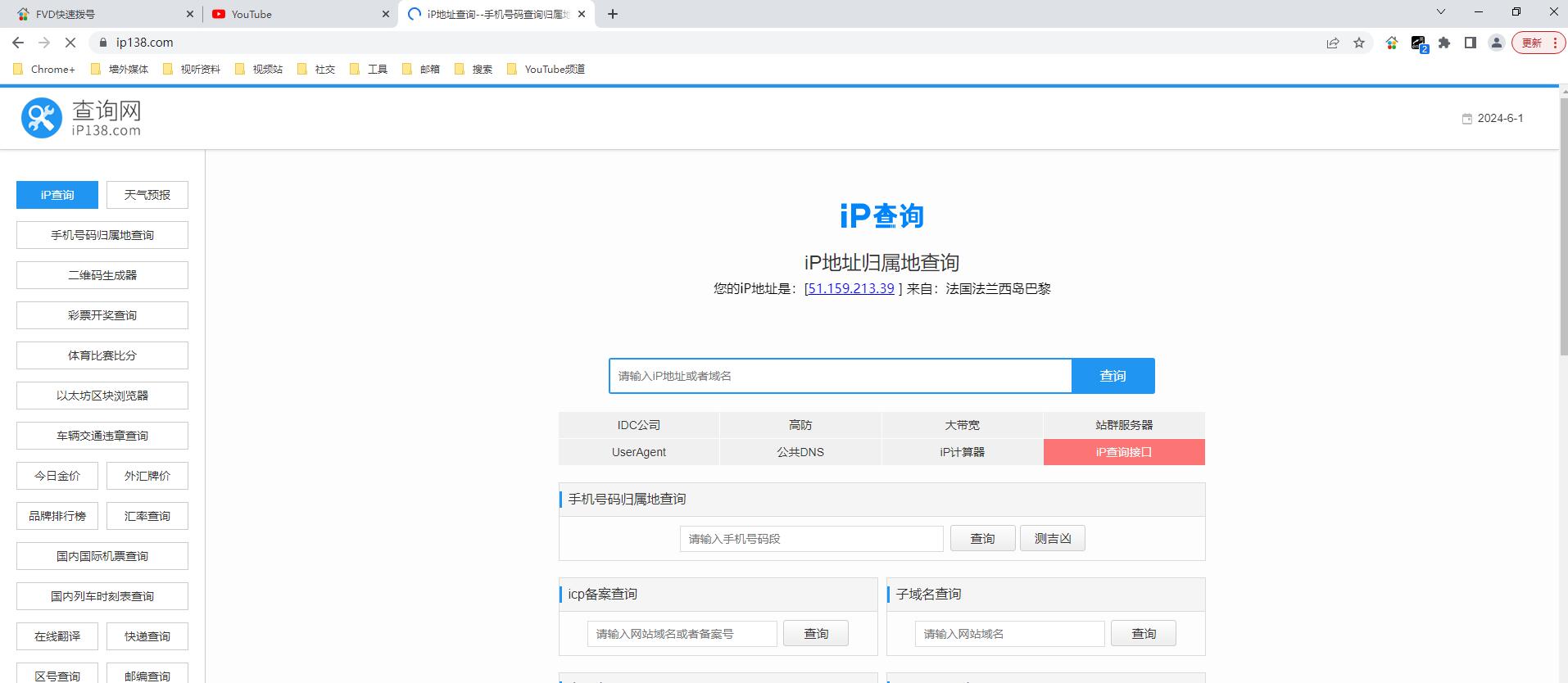This screenshot has width=1568, height=683.
Task: Open the 视频站 bookmarks folder
Action: (259, 70)
